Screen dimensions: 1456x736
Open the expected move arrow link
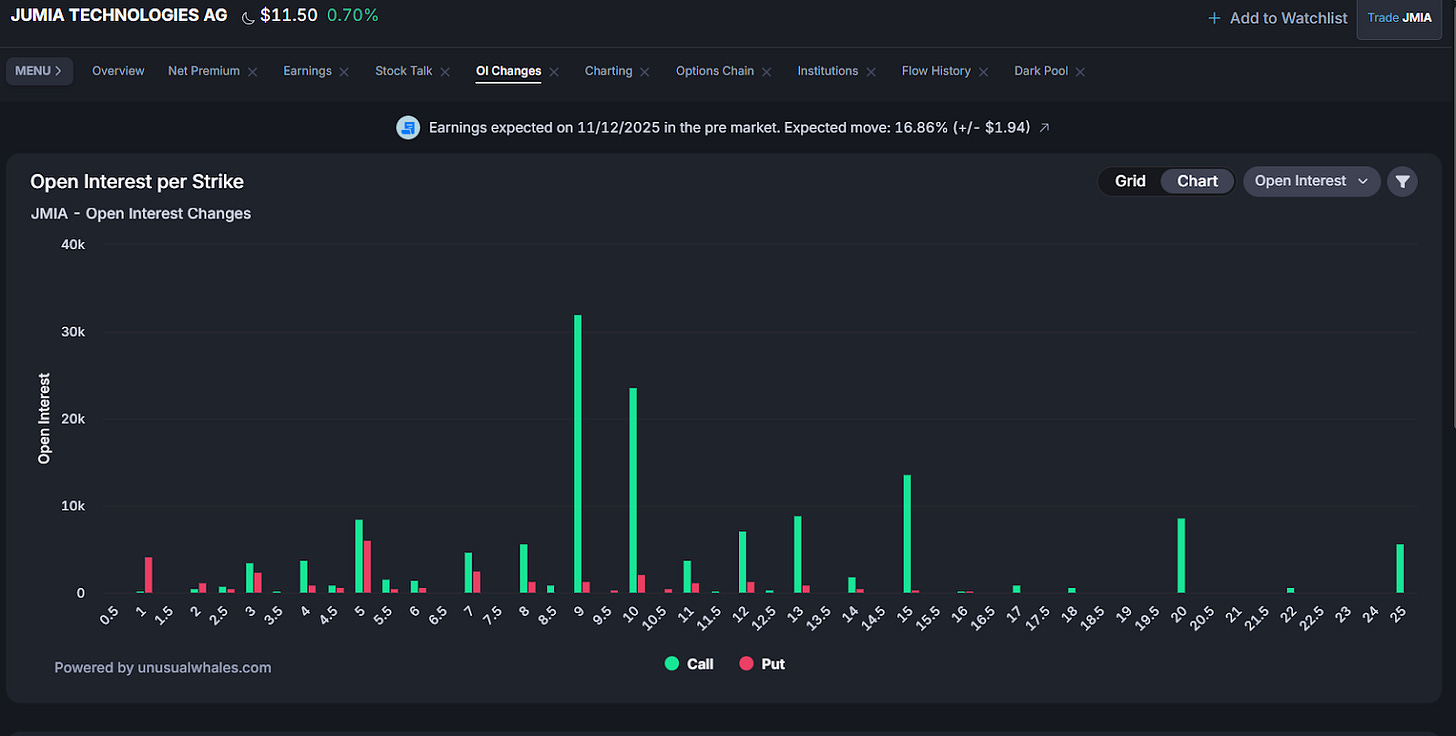click(1045, 128)
